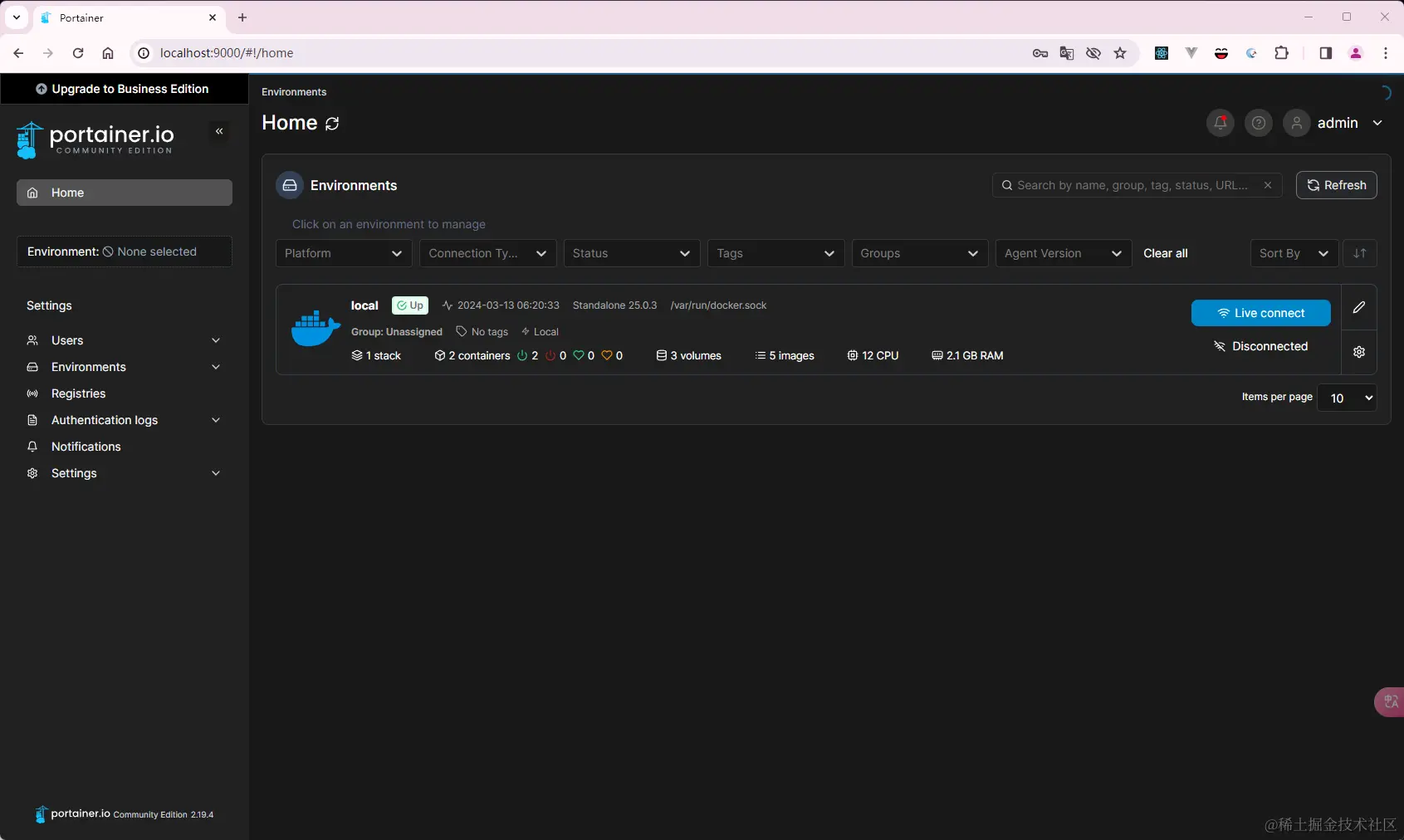Click the Upgrade to Business Edition banner
Viewport: 1404px width, 840px height.
[124, 89]
